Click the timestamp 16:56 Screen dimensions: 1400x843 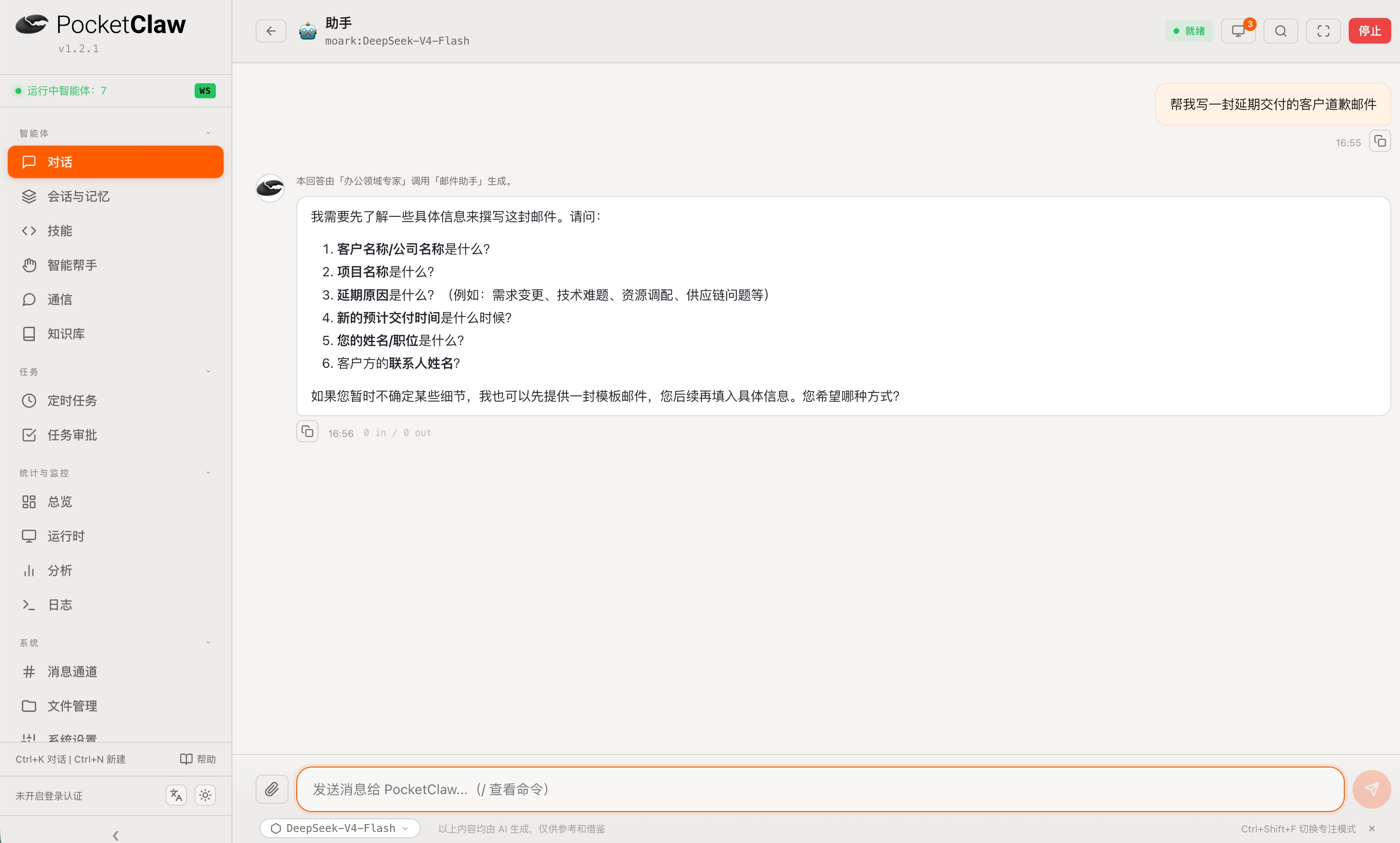[x=340, y=434]
